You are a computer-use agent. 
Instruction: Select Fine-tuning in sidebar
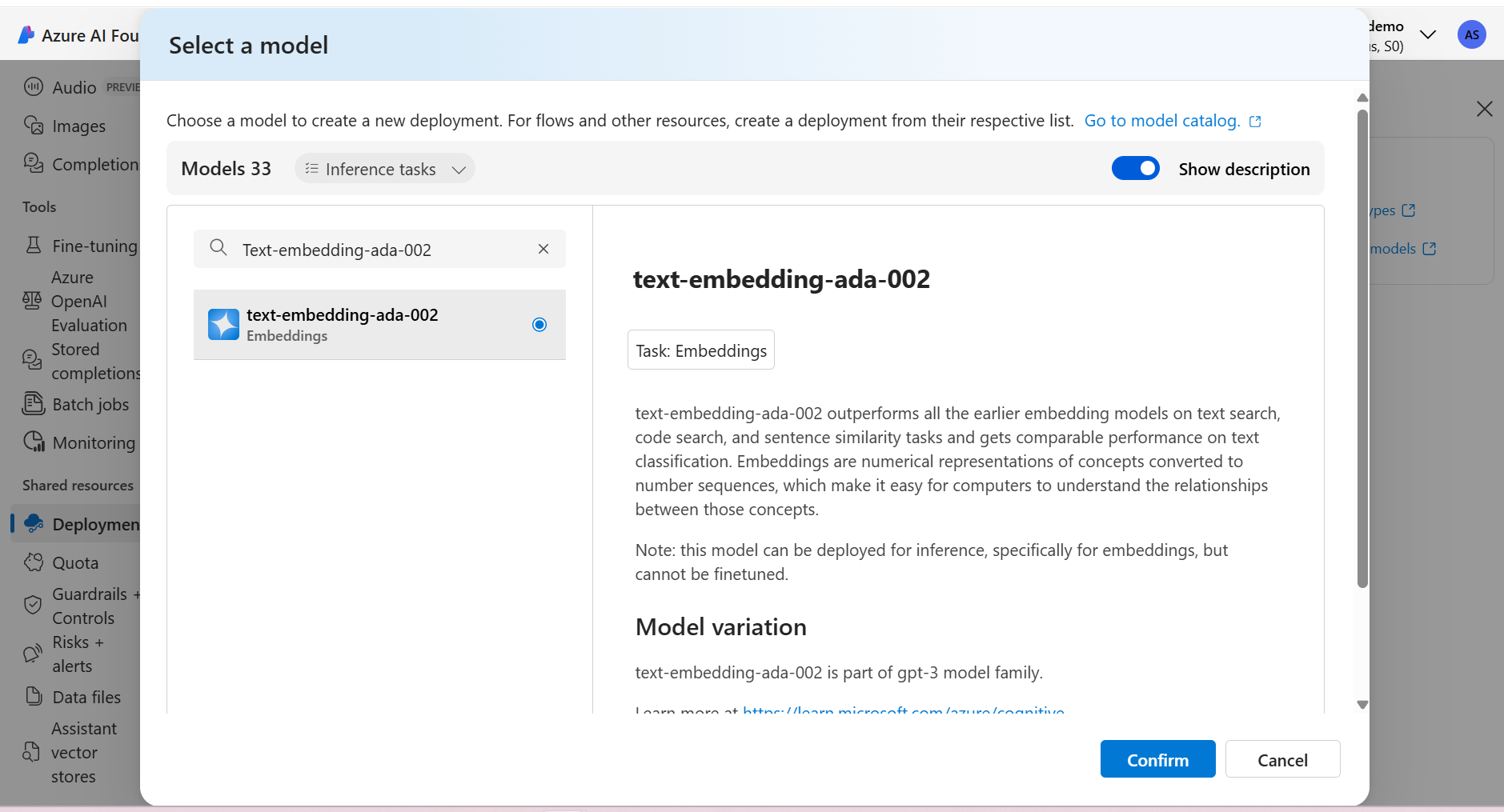tap(94, 246)
